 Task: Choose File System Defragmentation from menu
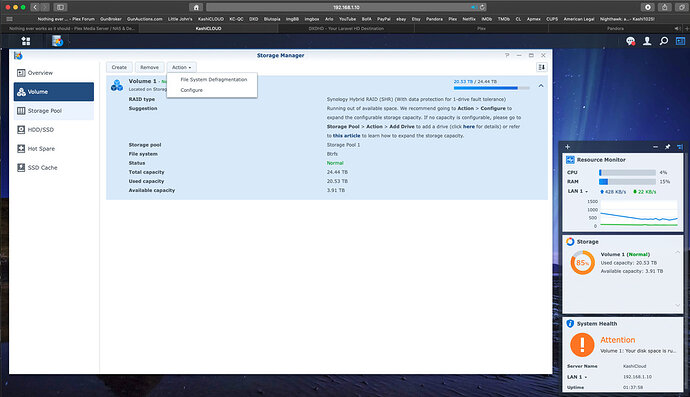click(x=214, y=80)
